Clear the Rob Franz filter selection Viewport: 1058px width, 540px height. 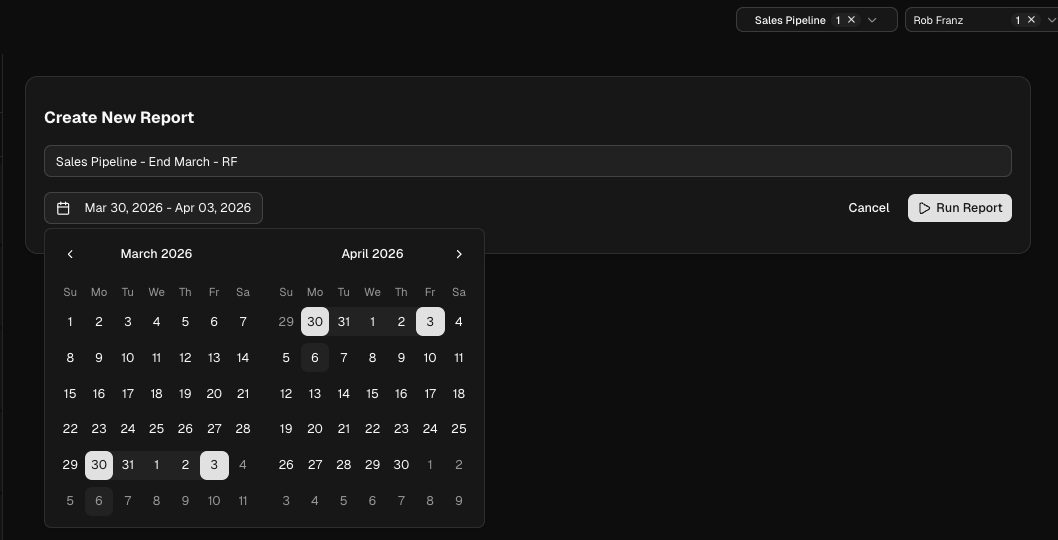pyautogui.click(x=1031, y=20)
